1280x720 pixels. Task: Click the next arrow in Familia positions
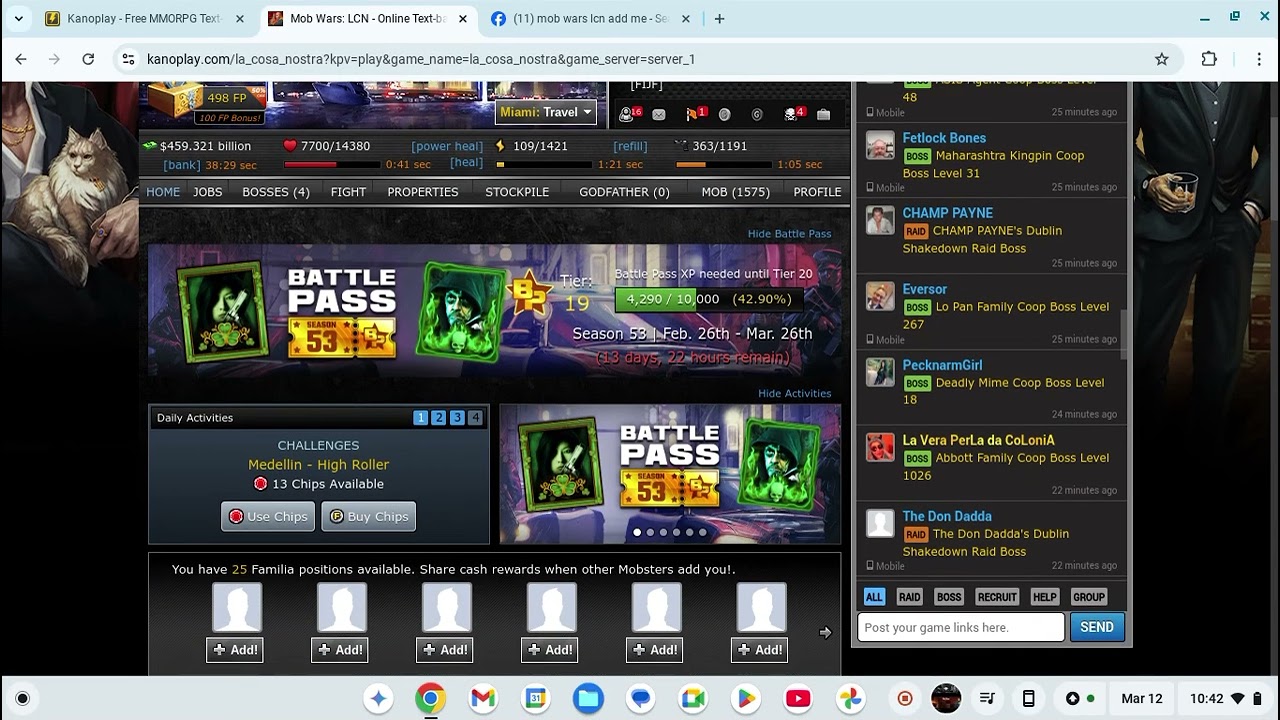pos(825,632)
